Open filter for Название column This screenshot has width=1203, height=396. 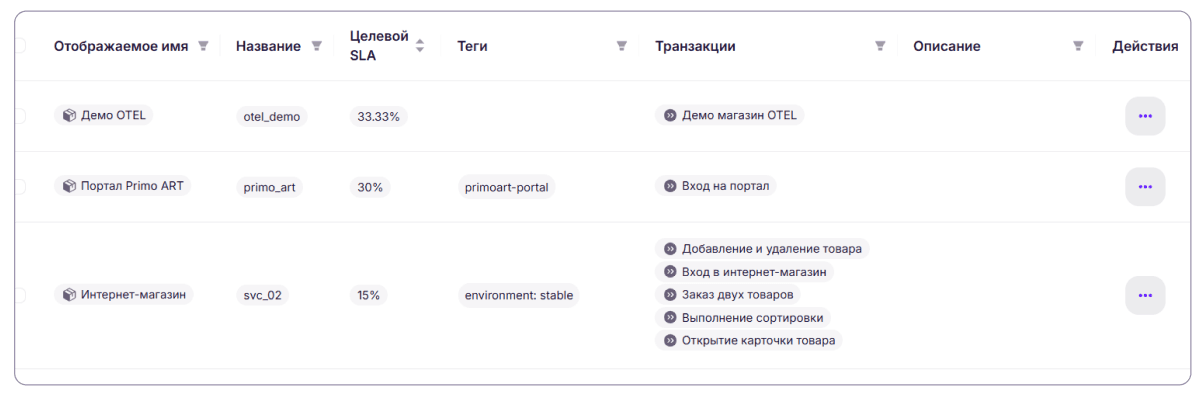pos(317,46)
